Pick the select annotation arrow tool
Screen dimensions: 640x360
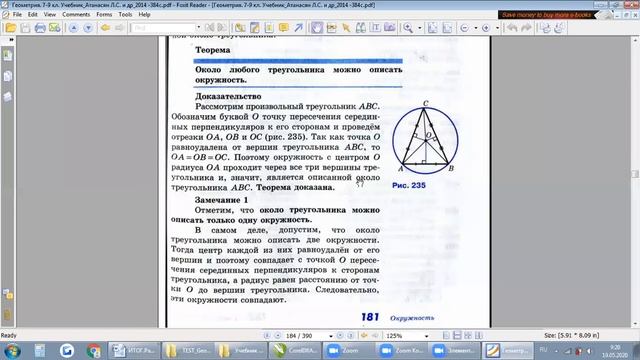(346, 28)
